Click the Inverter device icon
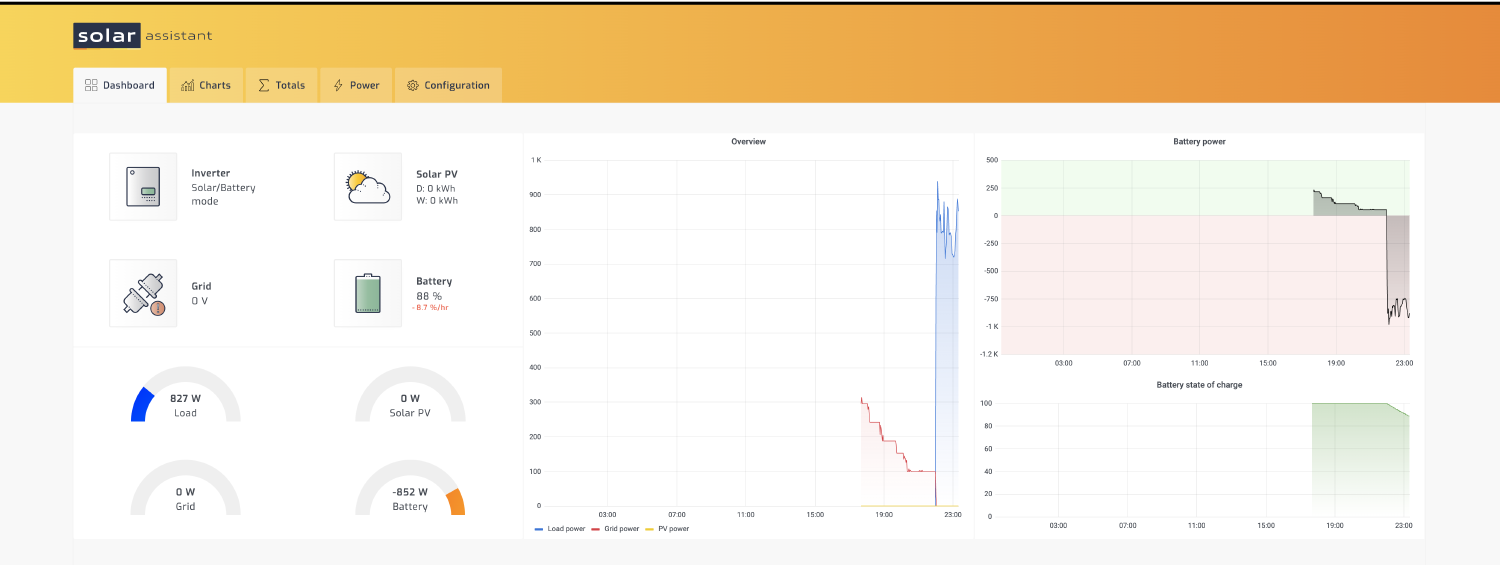The image size is (1500, 565). pos(143,187)
